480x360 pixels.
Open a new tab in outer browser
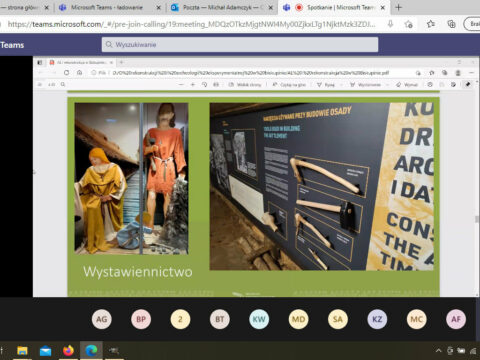398,7
